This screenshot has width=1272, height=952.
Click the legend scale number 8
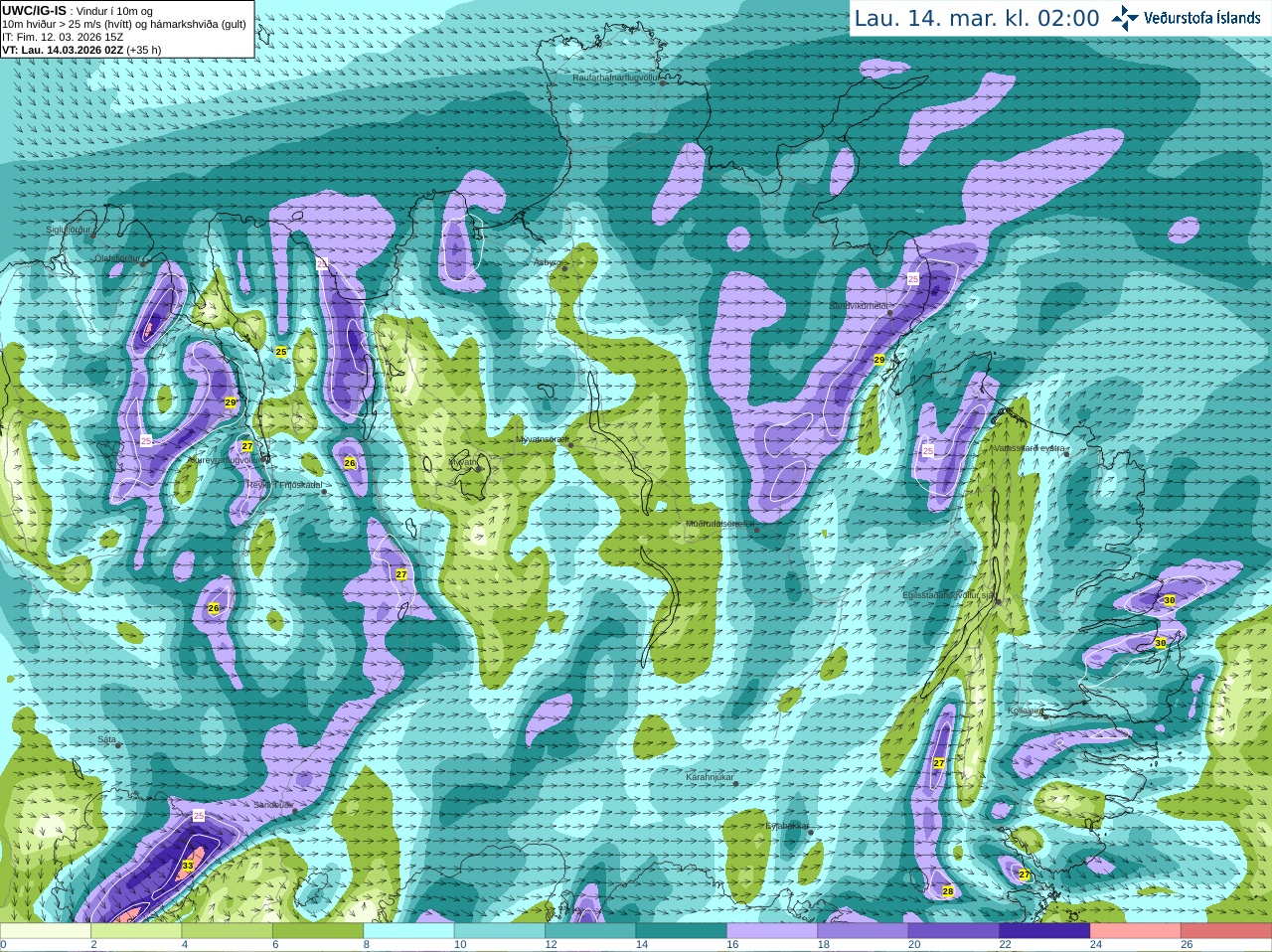[x=367, y=945]
